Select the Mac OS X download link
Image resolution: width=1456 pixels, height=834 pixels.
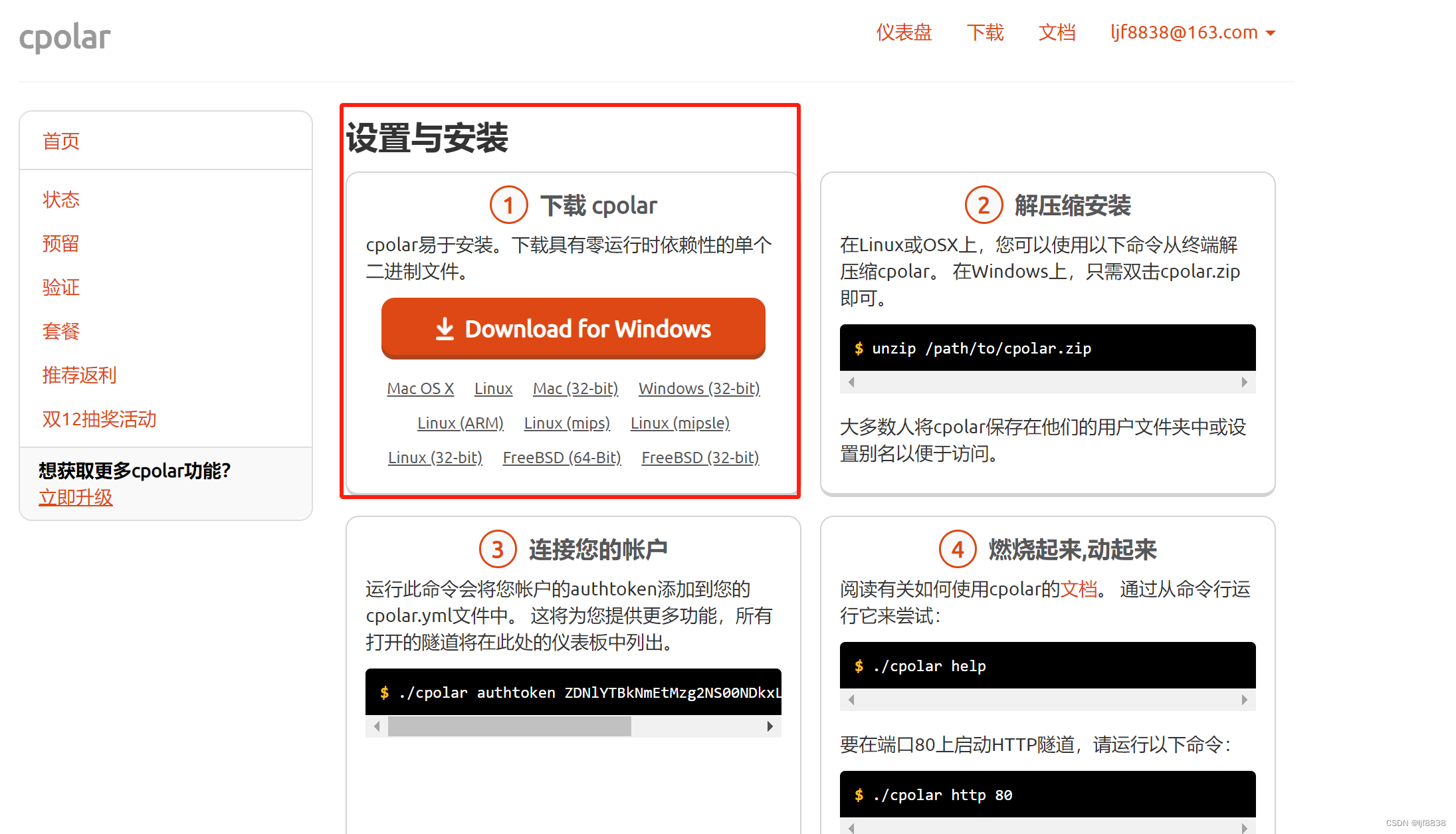click(x=420, y=388)
